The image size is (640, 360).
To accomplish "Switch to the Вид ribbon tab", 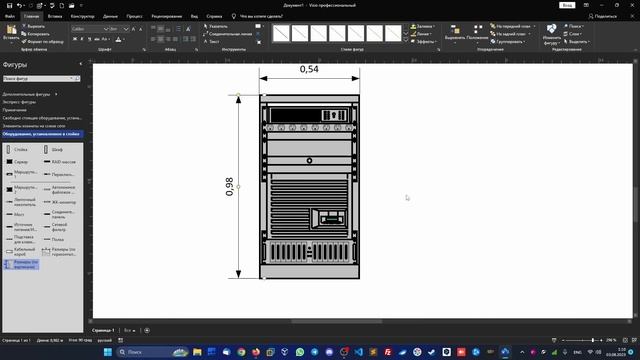I will (194, 16).
